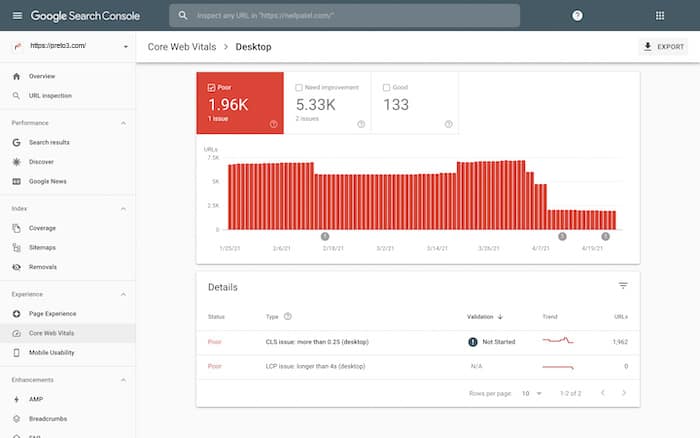
Task: Open the Google apps grid icon
Action: coord(660,16)
